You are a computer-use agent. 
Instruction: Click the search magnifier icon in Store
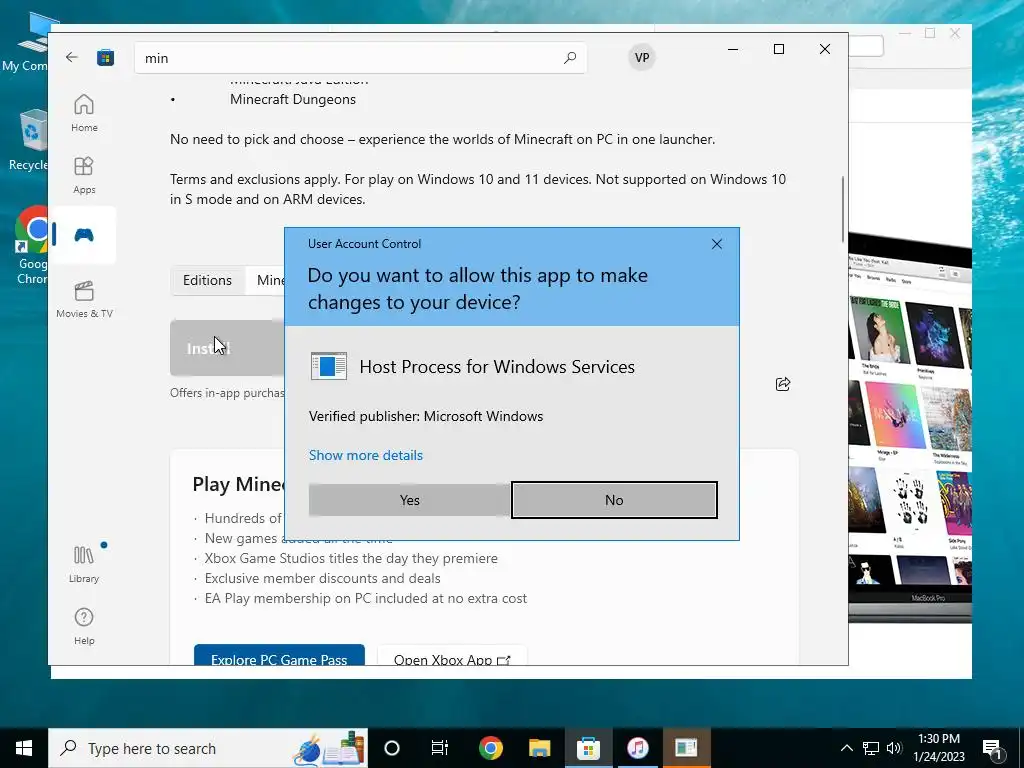click(x=569, y=57)
